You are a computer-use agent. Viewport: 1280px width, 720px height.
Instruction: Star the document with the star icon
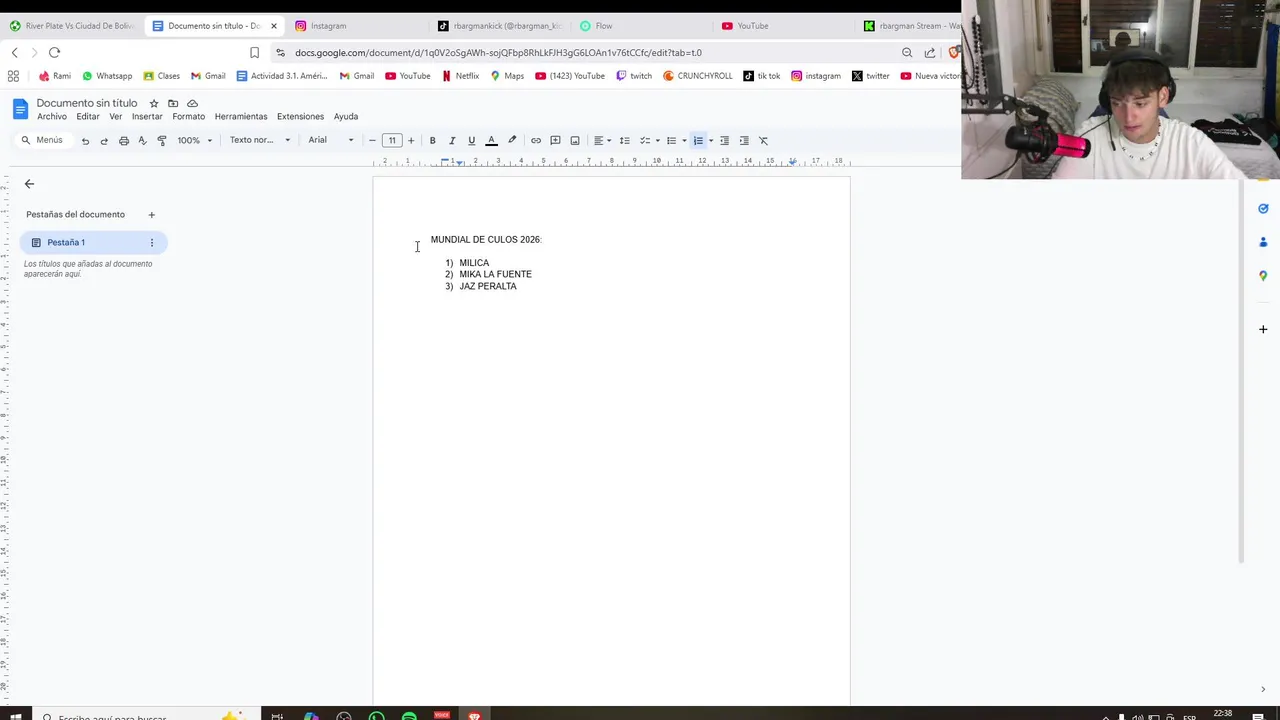point(154,103)
